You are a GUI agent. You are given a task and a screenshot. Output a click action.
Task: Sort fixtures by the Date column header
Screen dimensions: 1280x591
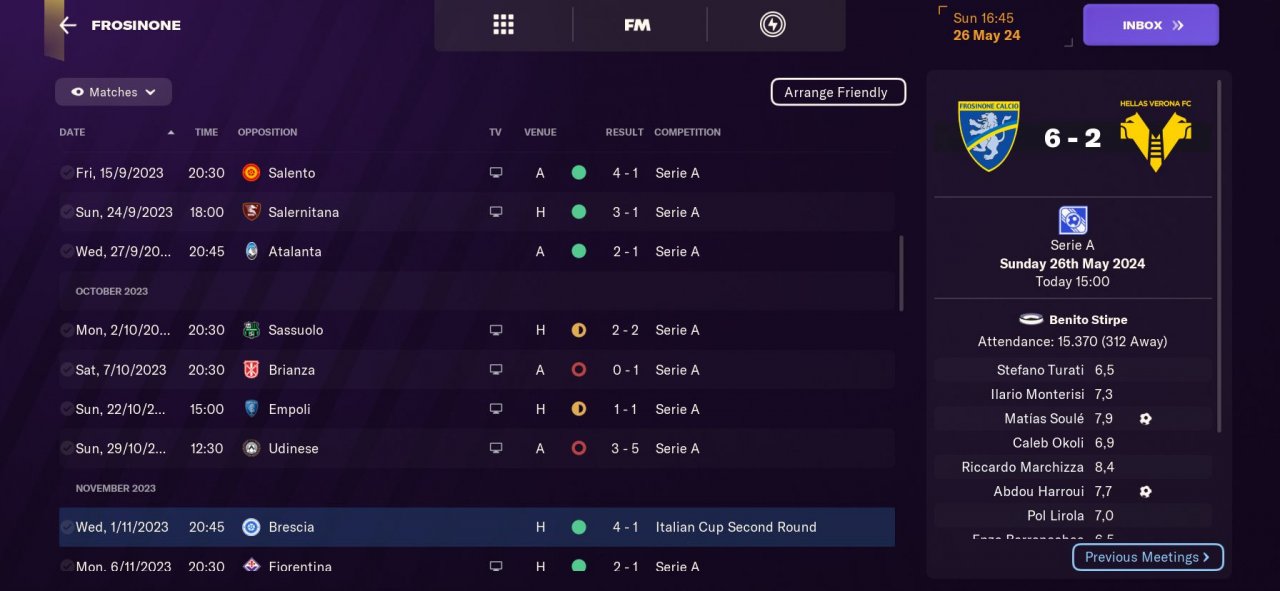coord(73,132)
